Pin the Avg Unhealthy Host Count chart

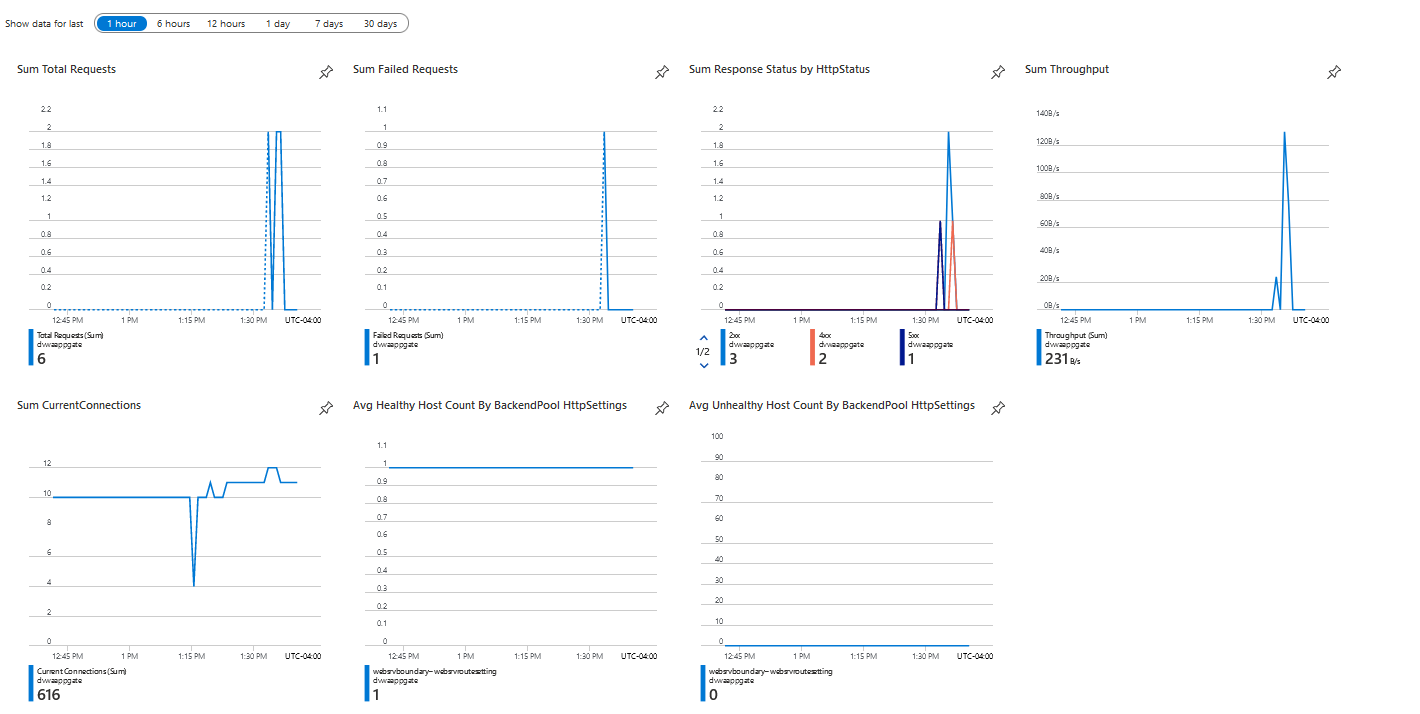click(x=997, y=408)
